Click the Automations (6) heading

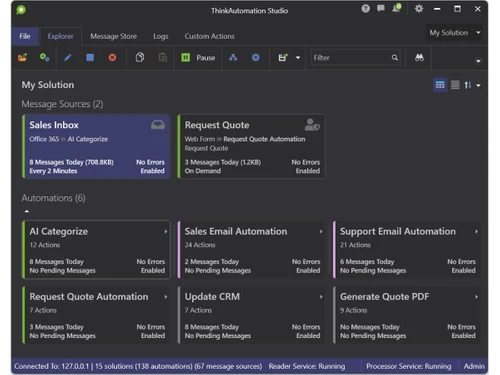[53, 198]
